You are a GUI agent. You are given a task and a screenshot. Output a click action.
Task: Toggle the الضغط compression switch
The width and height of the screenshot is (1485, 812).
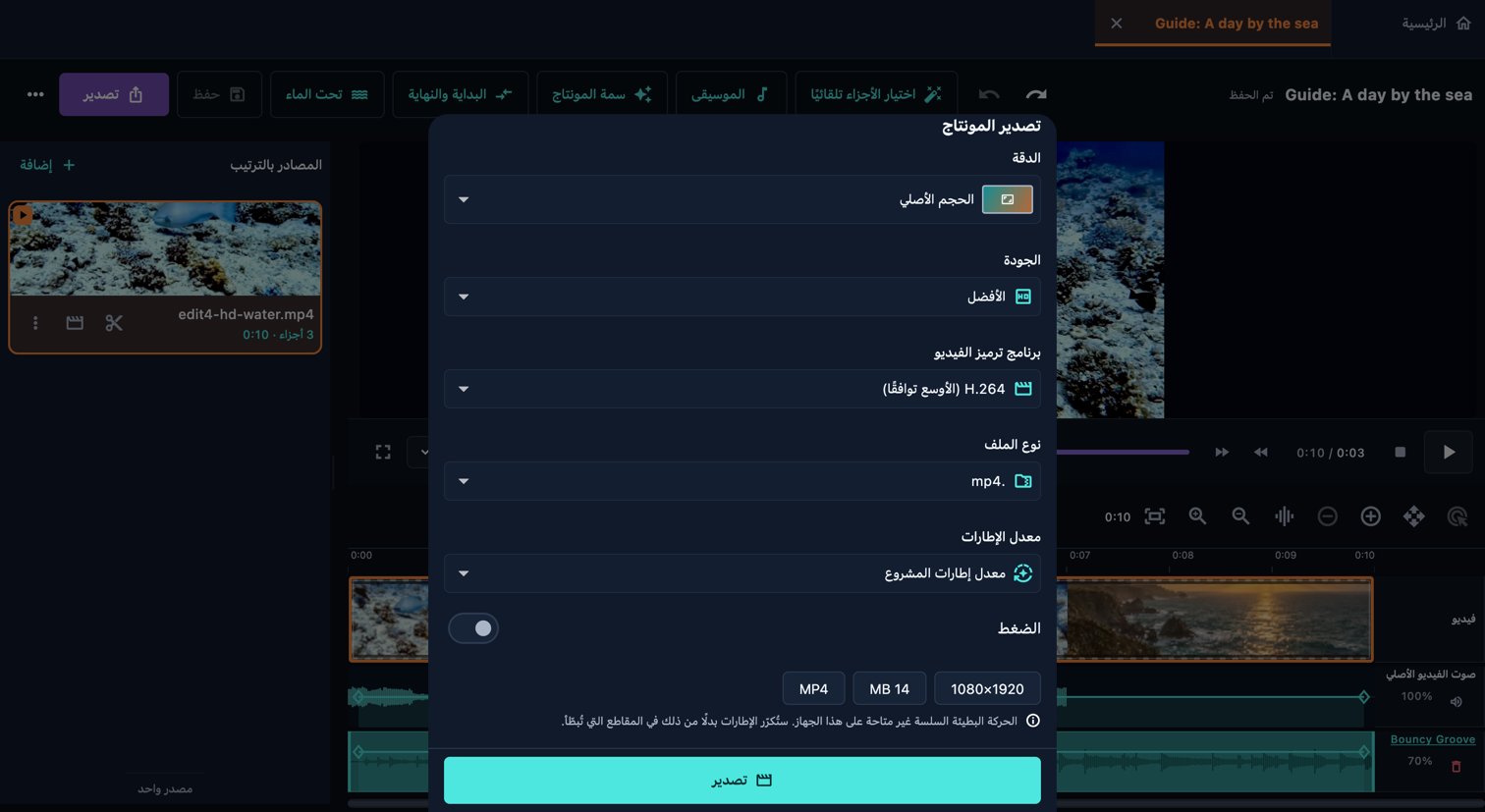click(x=473, y=628)
